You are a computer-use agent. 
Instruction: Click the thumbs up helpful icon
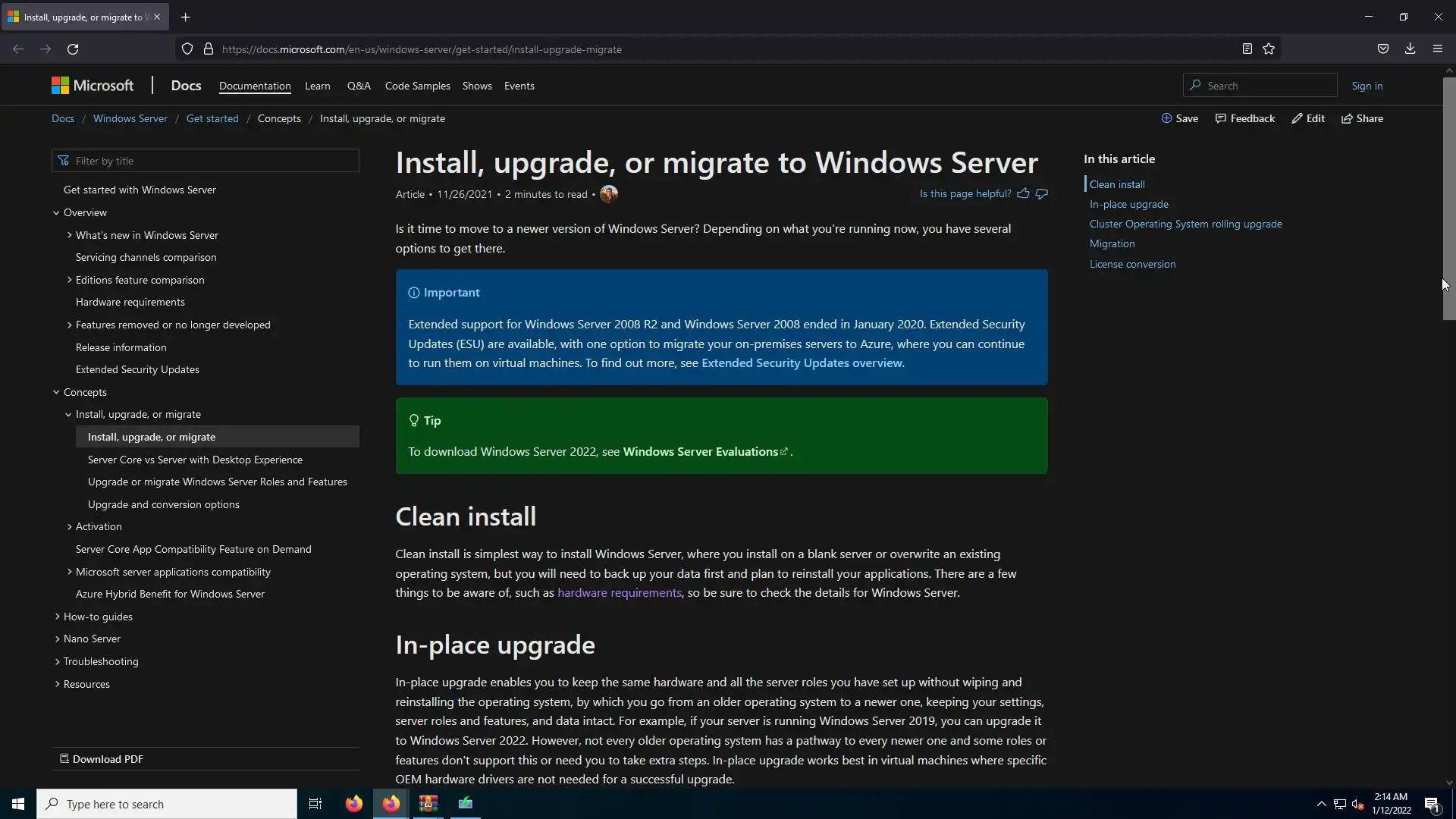(1023, 193)
